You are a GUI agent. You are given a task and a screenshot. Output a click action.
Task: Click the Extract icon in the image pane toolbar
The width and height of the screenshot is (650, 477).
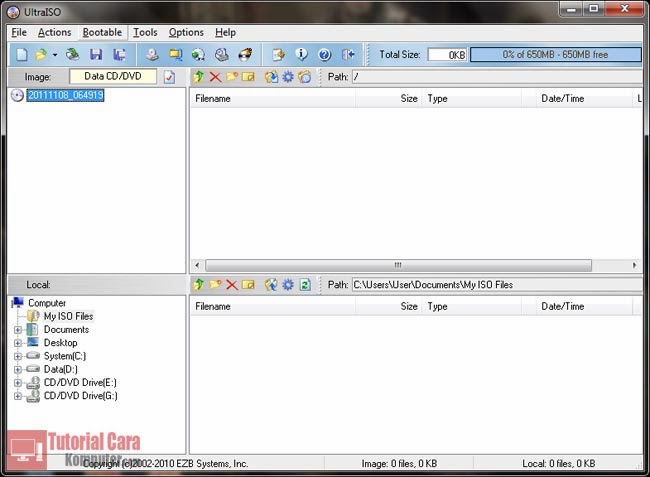tap(272, 77)
